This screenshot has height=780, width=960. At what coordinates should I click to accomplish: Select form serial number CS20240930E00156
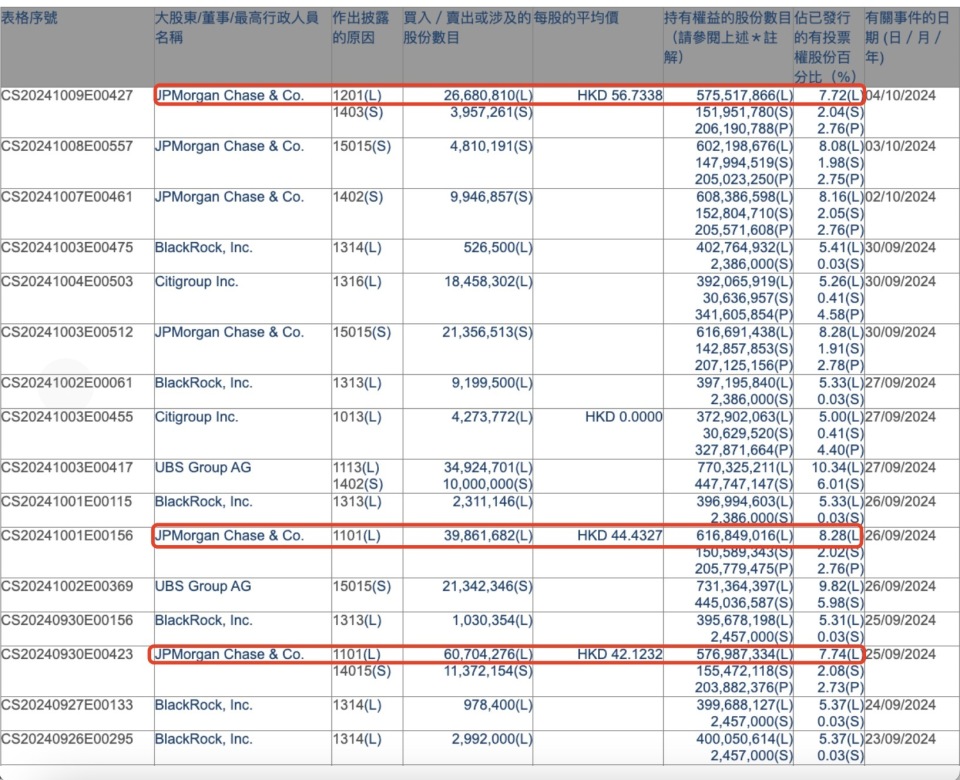[x=67, y=620]
